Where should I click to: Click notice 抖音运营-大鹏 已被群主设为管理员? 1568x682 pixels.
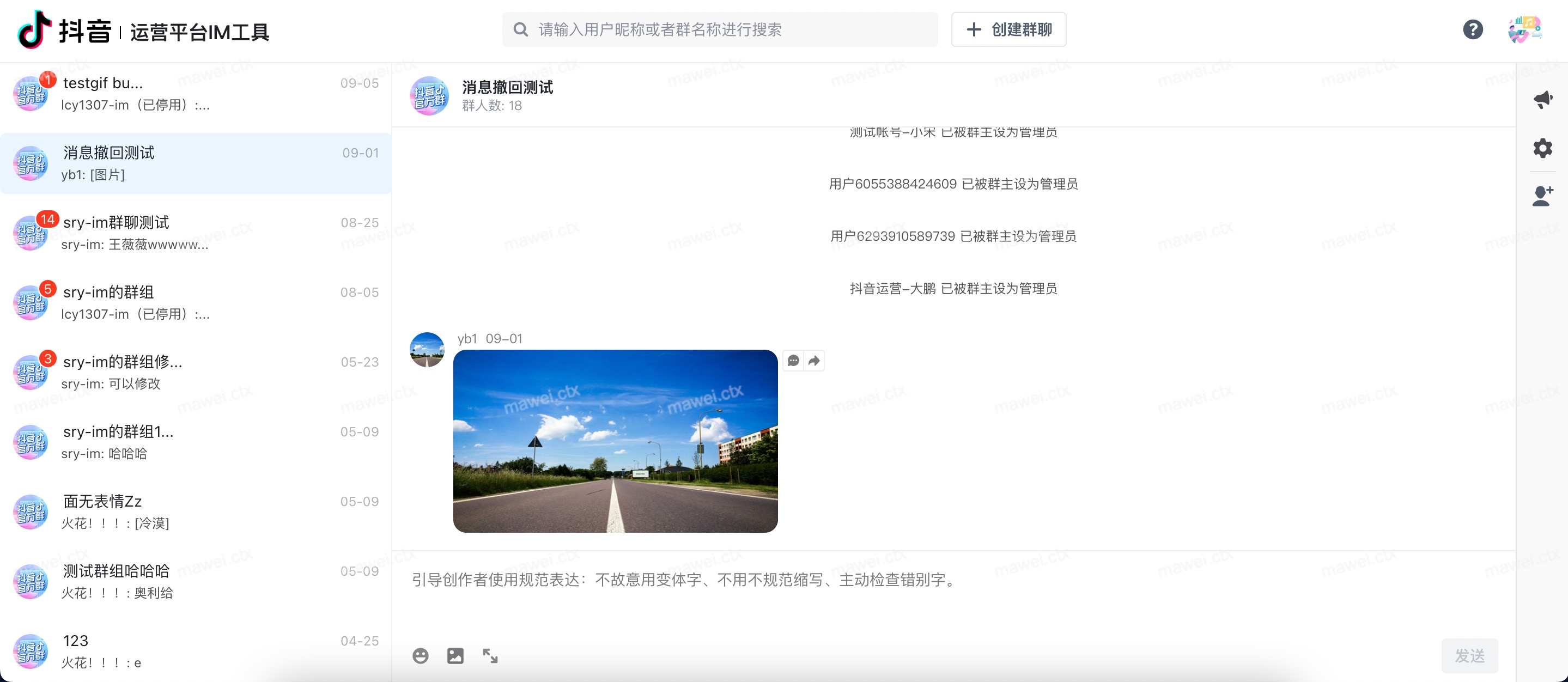tap(952, 288)
